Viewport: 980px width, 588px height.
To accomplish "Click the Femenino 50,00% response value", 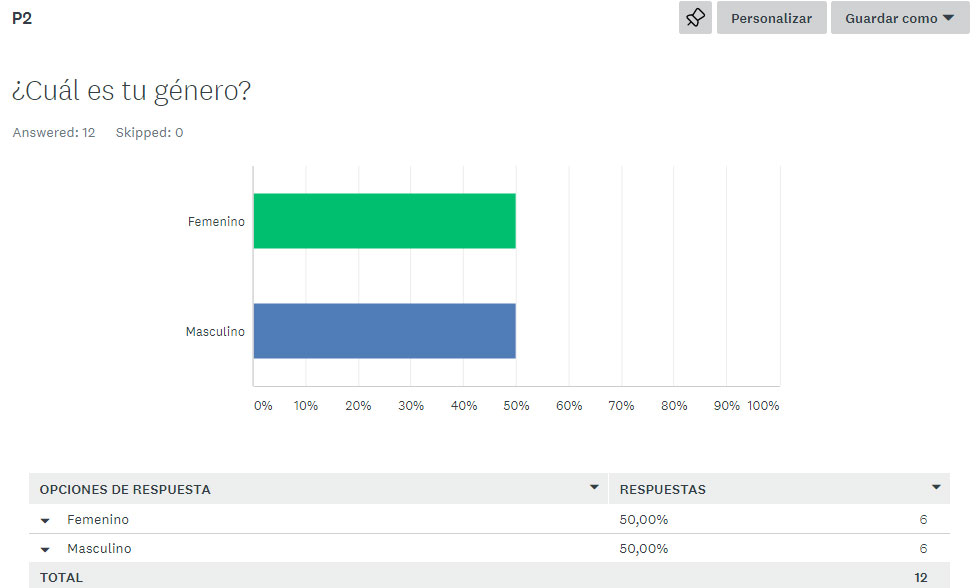I will (644, 519).
